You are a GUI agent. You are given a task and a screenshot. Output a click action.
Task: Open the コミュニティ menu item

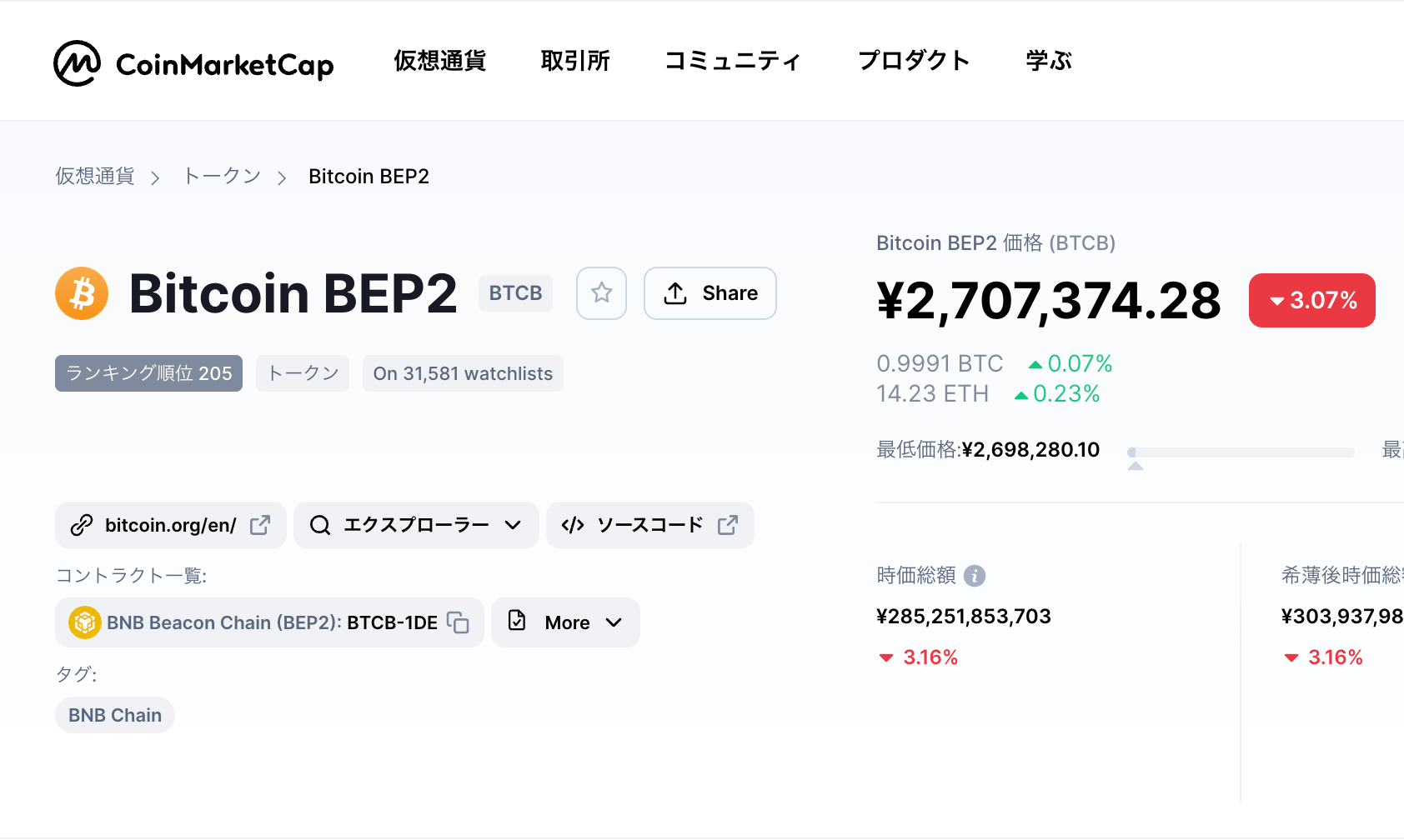point(733,61)
